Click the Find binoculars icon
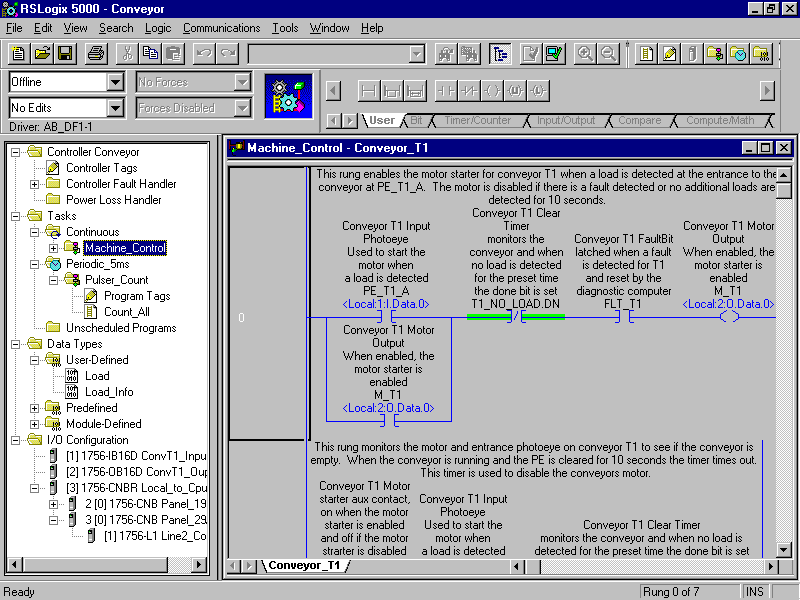 click(446, 53)
